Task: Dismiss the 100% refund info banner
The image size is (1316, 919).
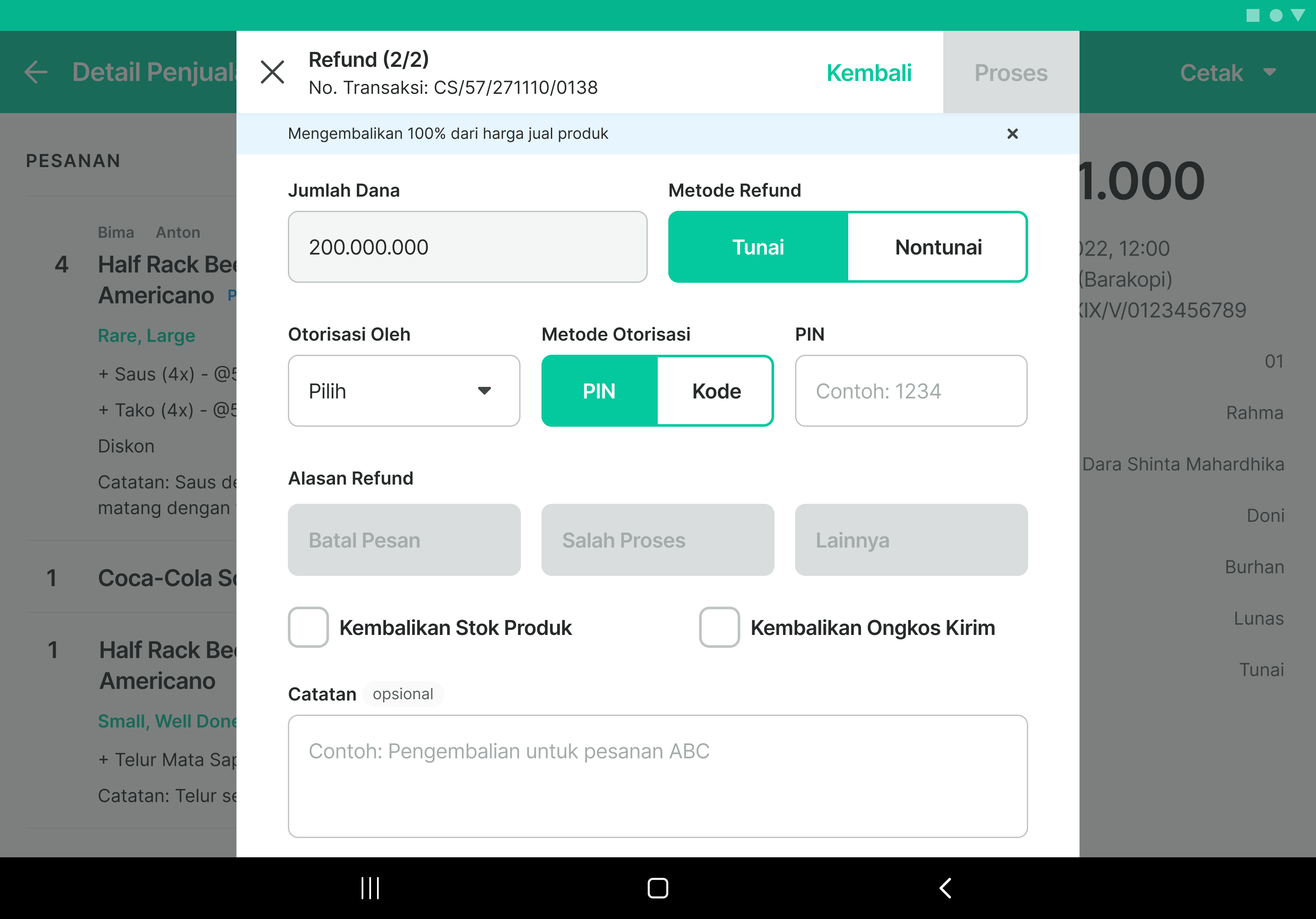Action: pos(1012,134)
